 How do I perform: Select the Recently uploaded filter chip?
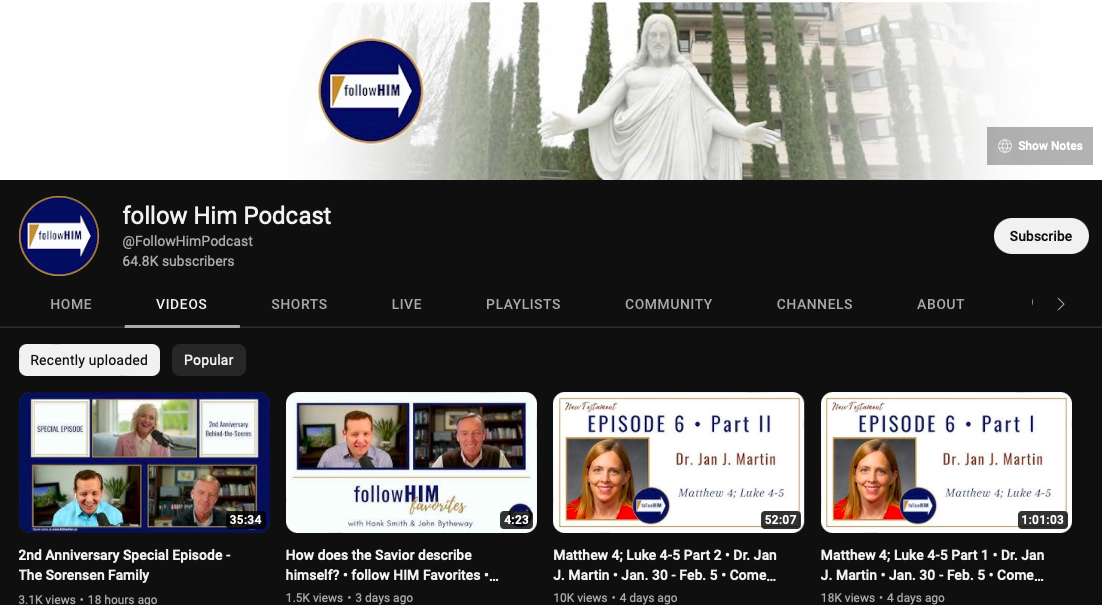(89, 360)
